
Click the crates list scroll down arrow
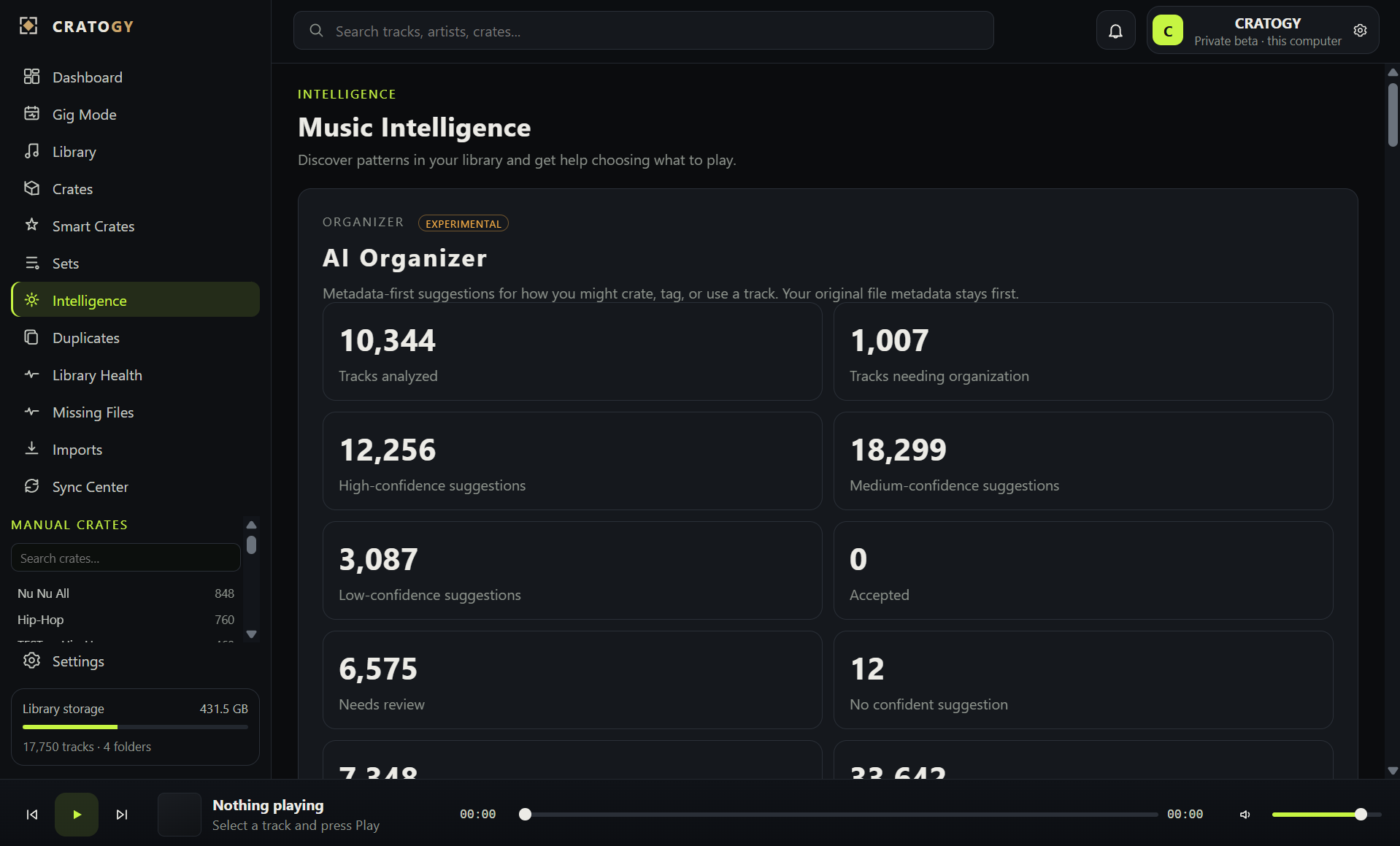pos(251,634)
